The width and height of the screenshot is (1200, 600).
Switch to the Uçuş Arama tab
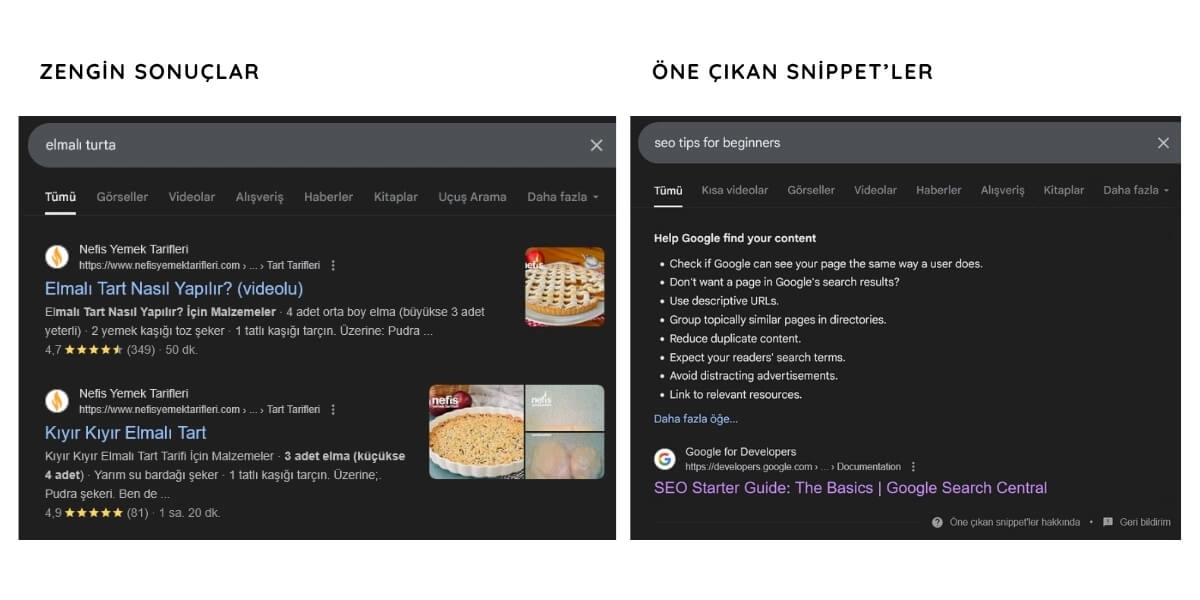tap(472, 197)
